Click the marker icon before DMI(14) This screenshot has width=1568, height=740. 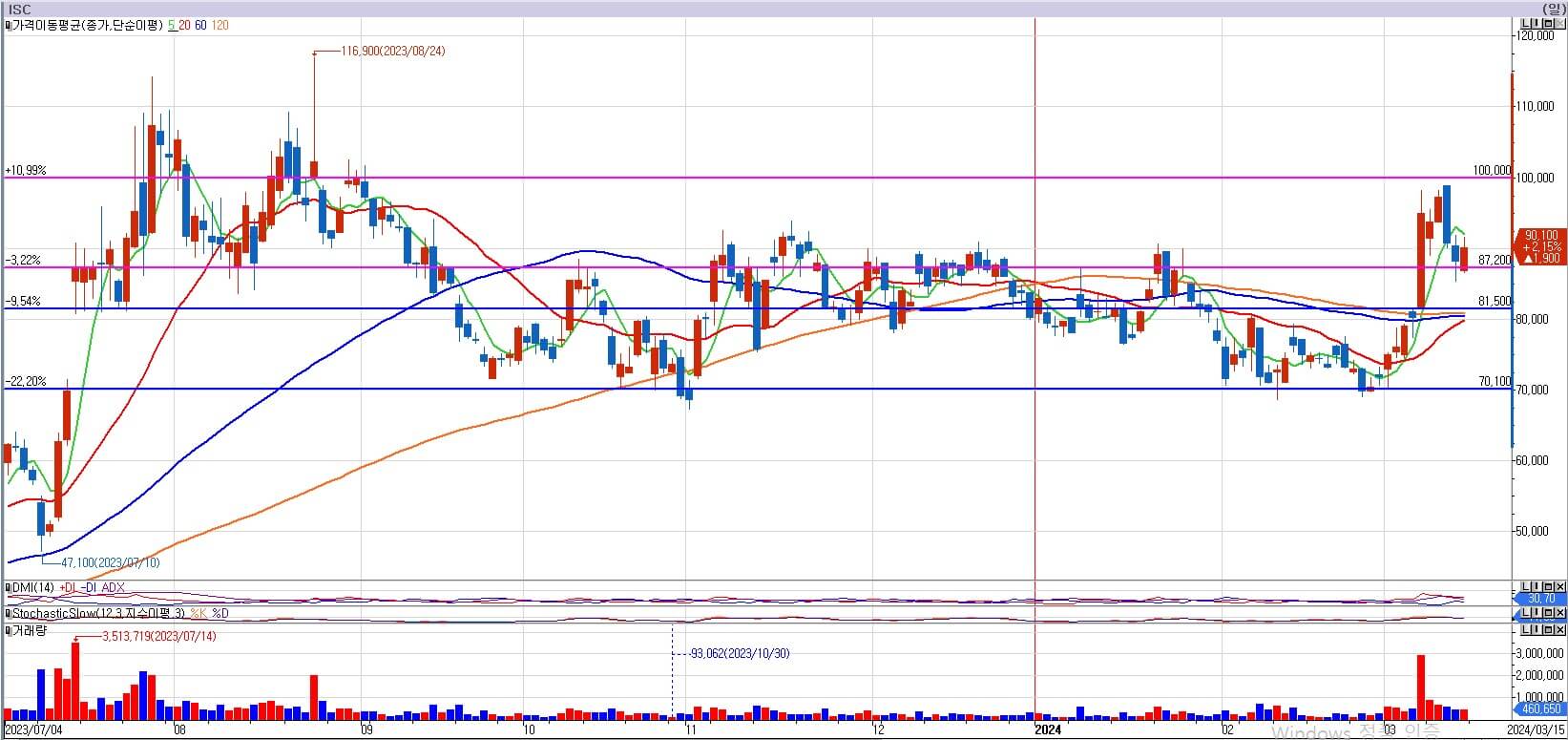(8, 587)
